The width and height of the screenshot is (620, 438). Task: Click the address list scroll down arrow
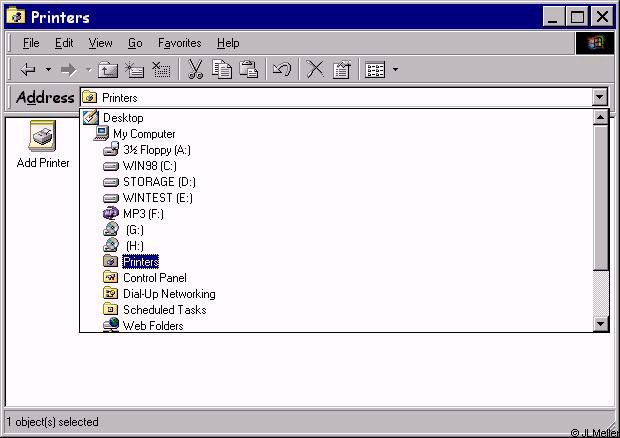tap(600, 324)
